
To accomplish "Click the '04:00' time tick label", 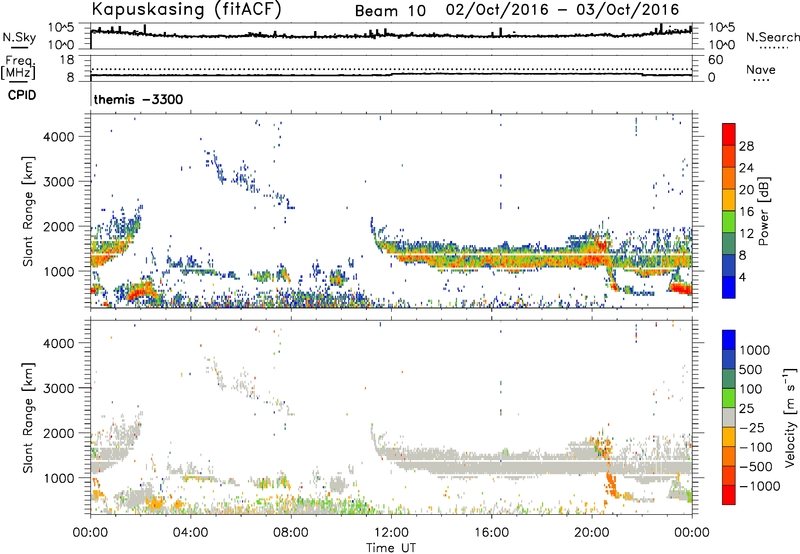I will tap(190, 533).
